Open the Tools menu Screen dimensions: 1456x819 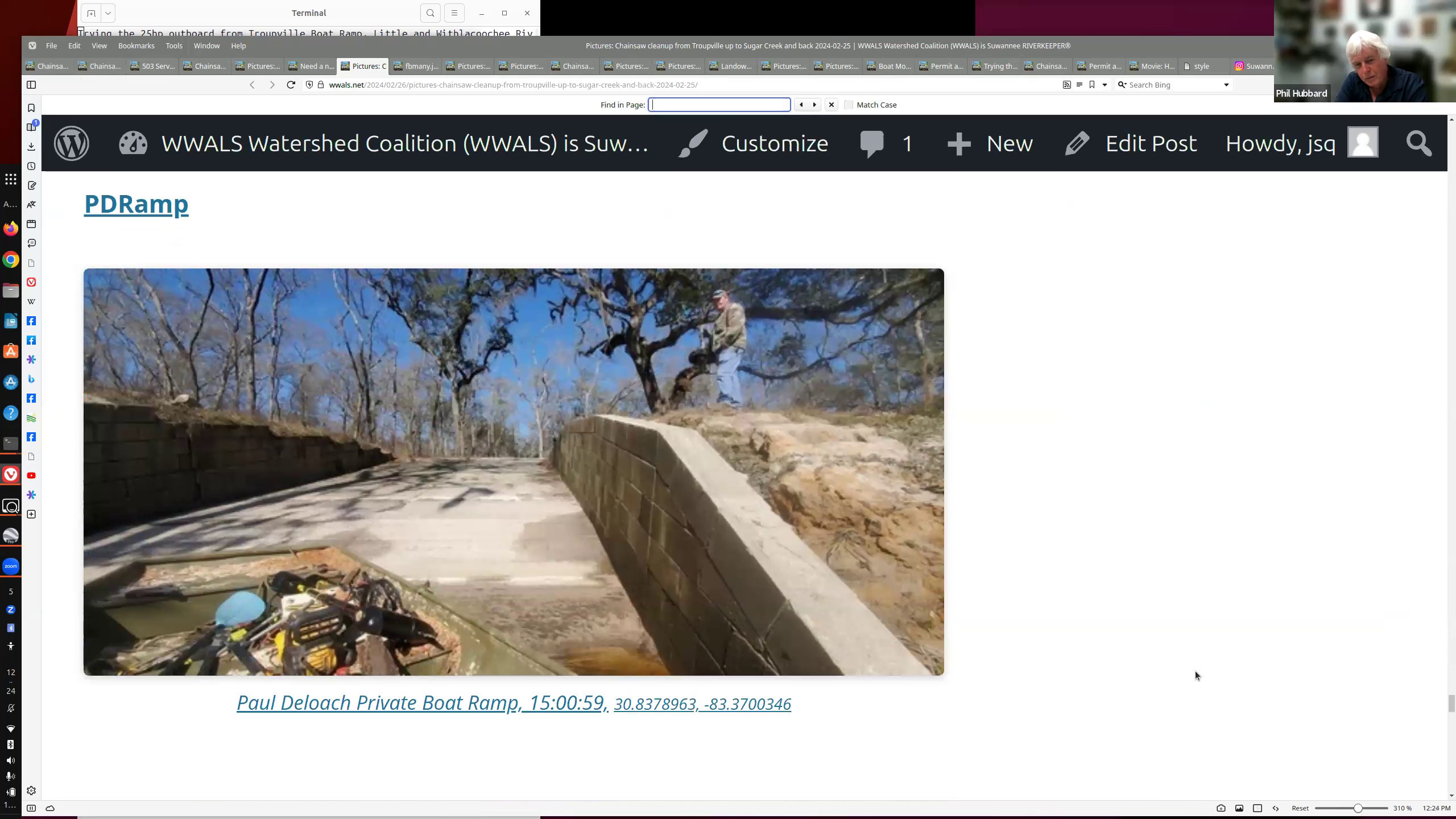point(174,45)
